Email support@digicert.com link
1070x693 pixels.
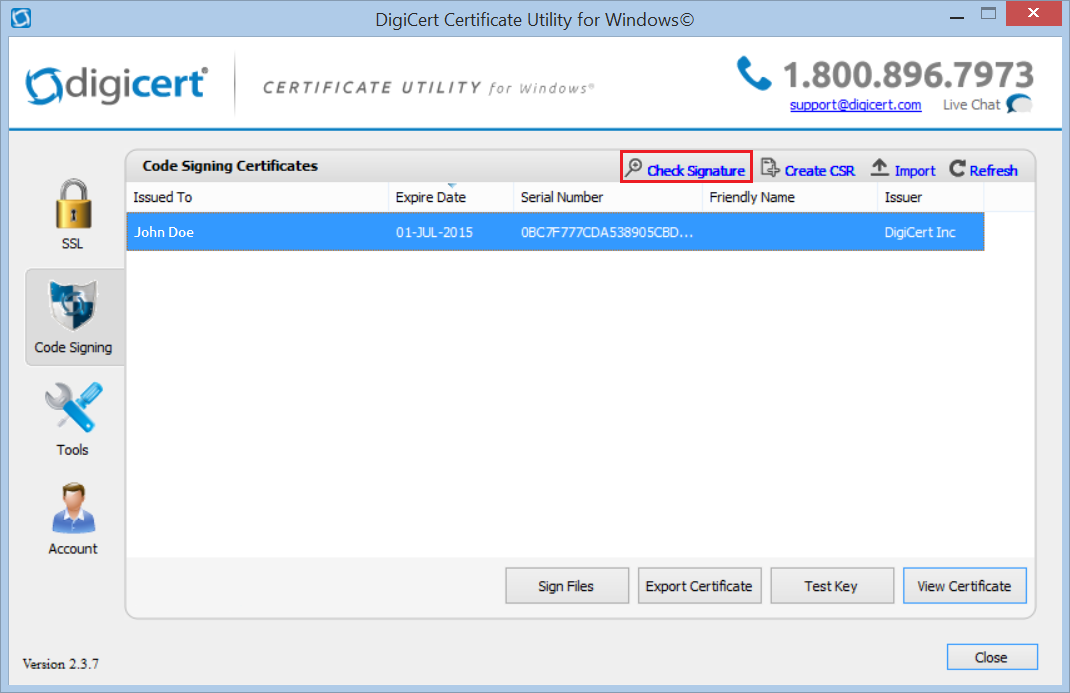(855, 105)
